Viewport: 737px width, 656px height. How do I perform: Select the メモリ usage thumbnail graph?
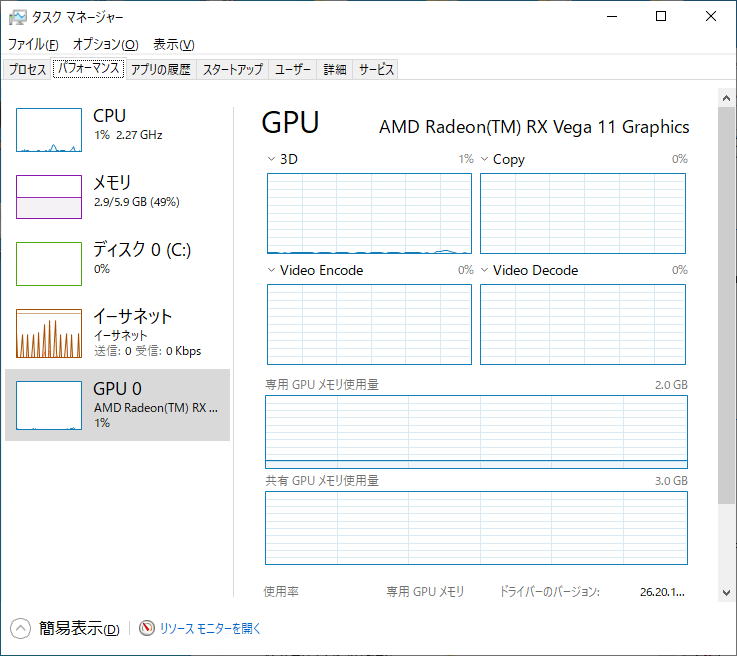49,197
